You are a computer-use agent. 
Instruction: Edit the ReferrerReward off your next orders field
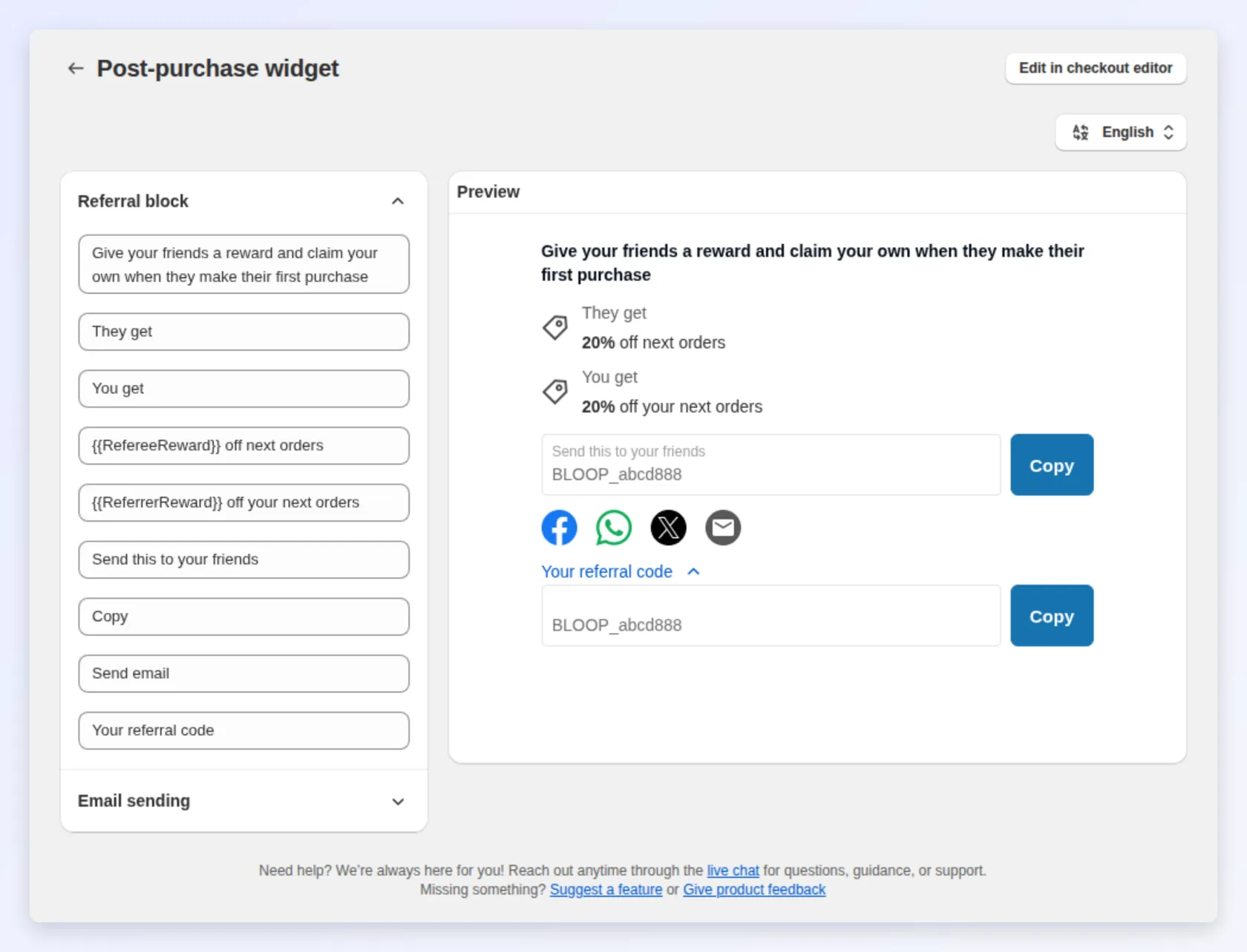click(x=243, y=503)
